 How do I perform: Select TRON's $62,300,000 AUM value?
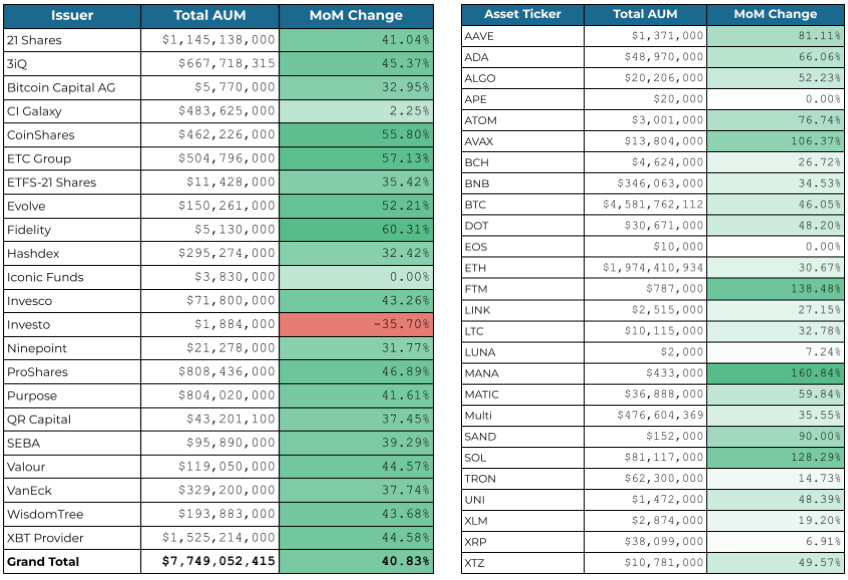[x=645, y=479]
